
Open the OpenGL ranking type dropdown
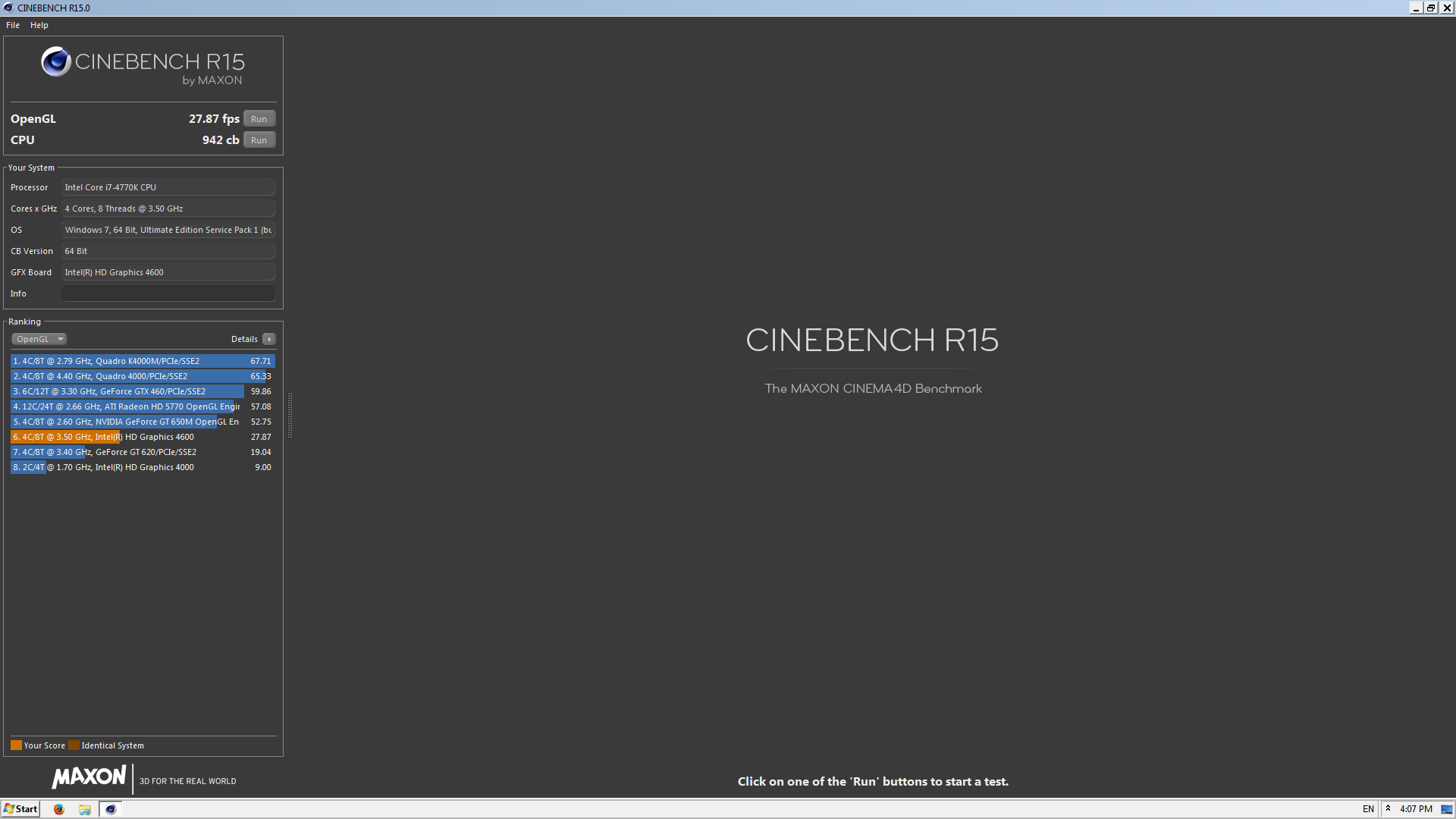(x=39, y=339)
